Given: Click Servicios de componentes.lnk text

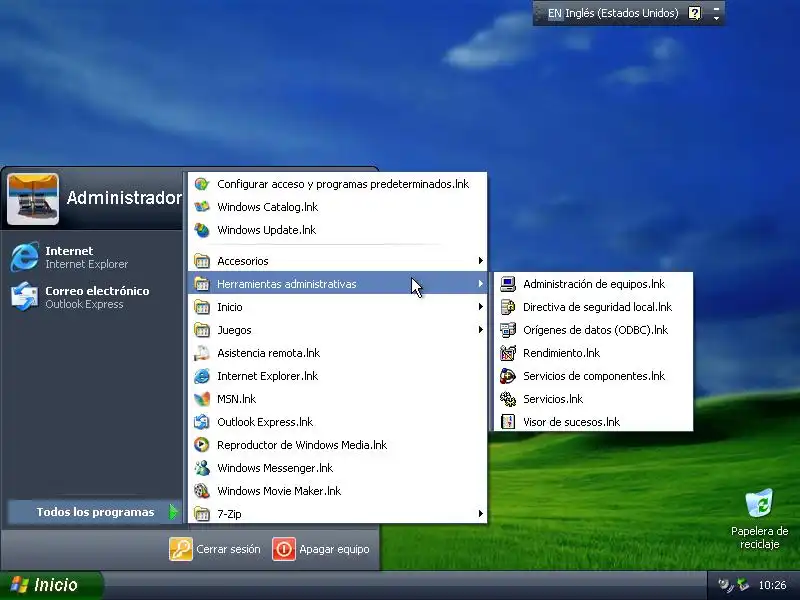Looking at the screenshot, I should tap(594, 376).
